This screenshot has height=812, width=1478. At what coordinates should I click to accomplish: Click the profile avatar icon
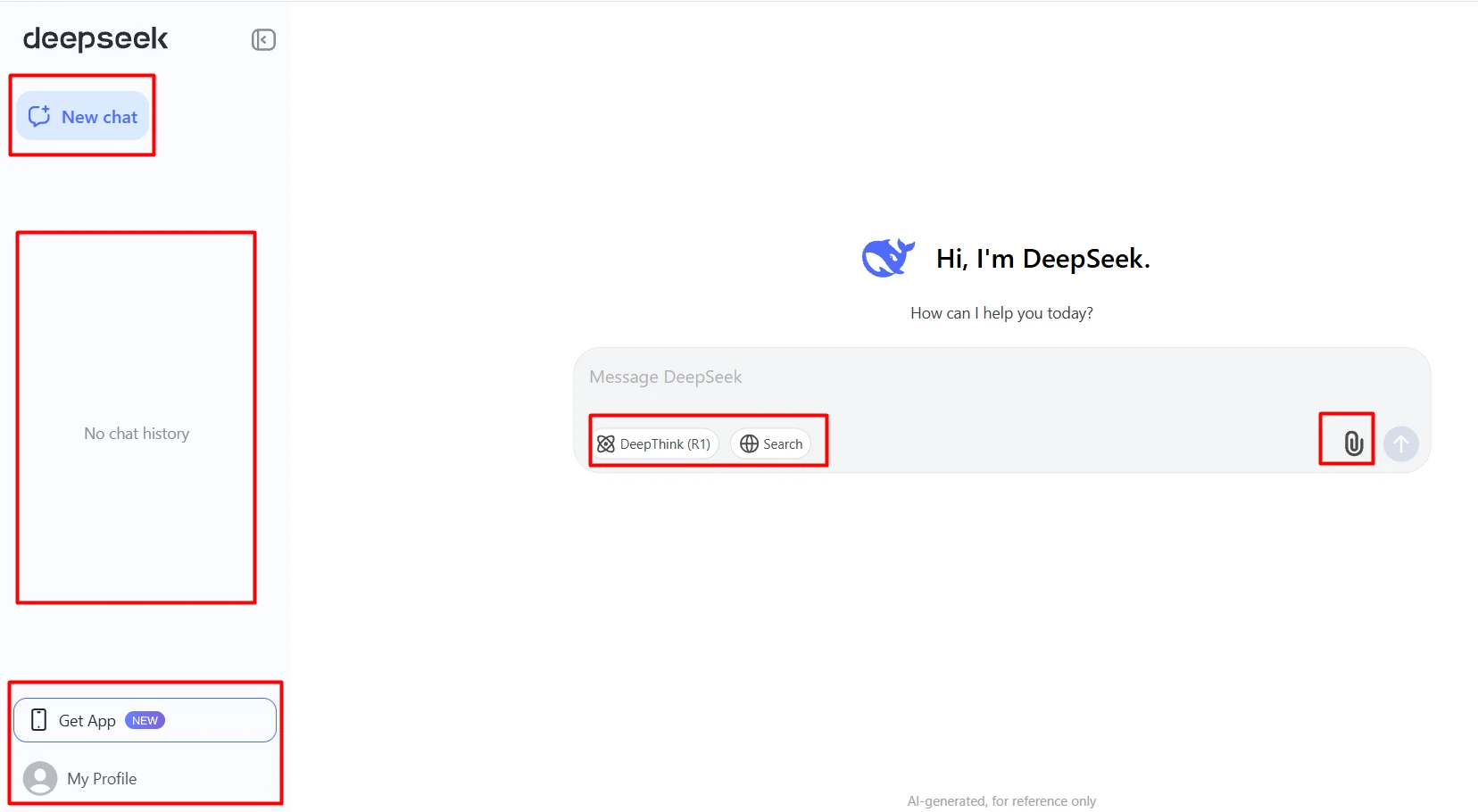(x=40, y=779)
